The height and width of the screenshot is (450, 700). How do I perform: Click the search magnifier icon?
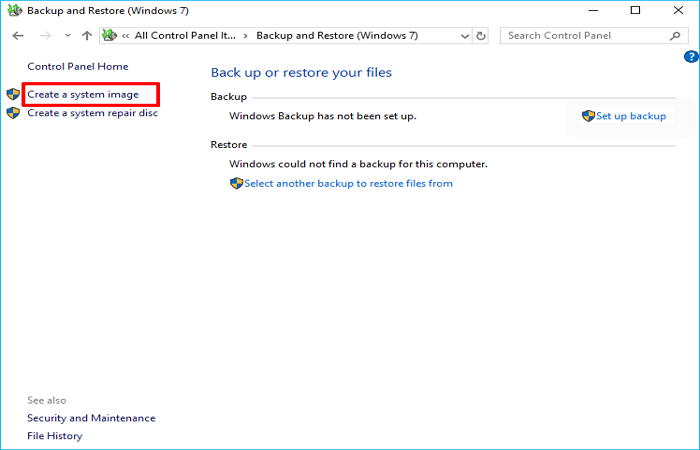click(675, 36)
